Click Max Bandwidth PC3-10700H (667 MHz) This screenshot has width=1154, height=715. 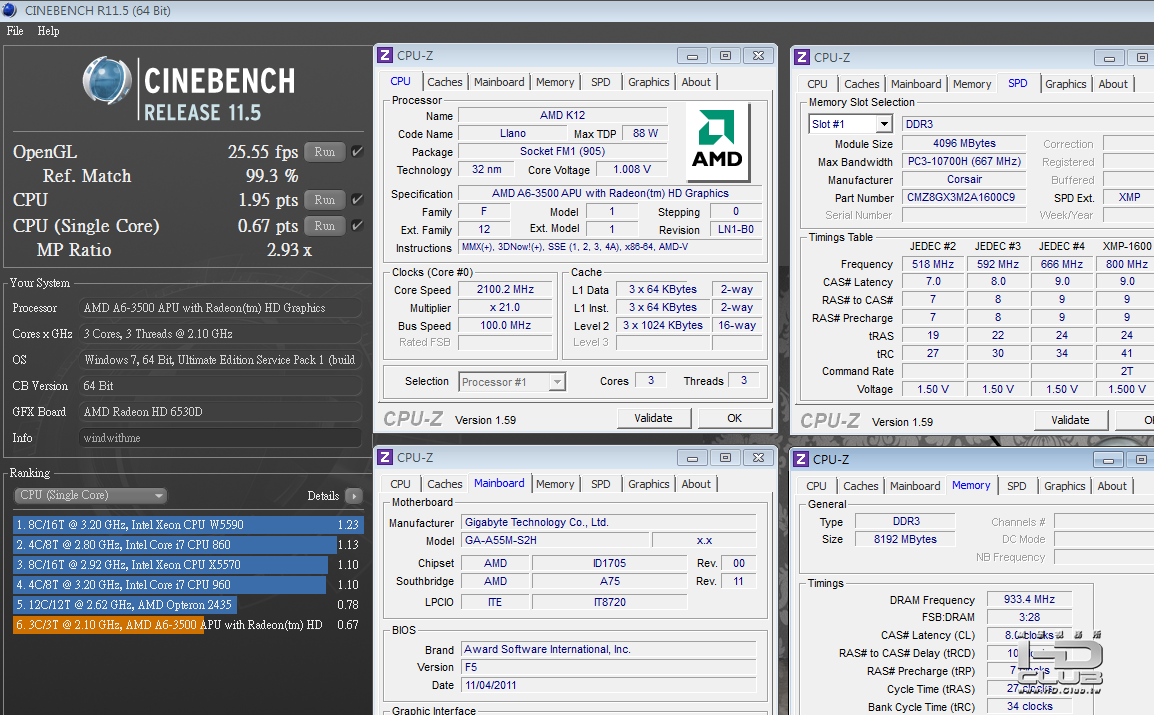(963, 162)
